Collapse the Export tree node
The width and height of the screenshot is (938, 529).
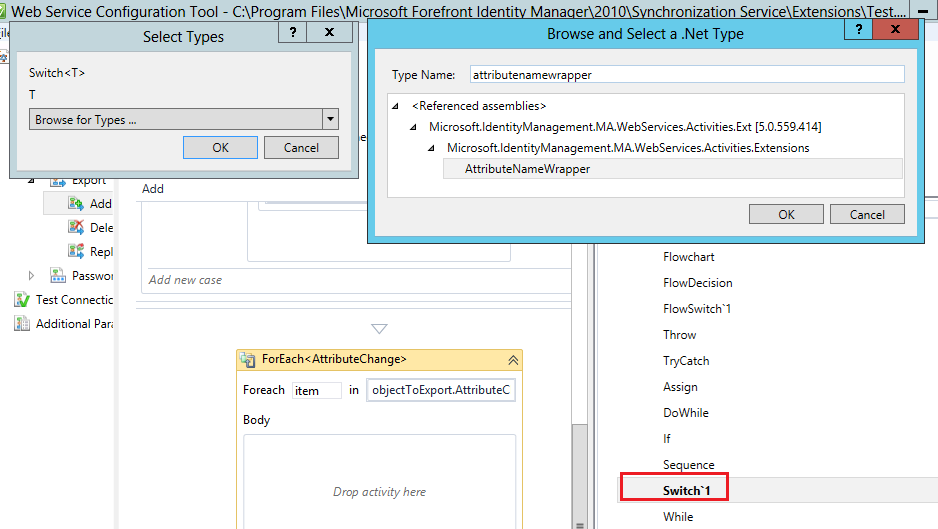pyautogui.click(x=32, y=181)
